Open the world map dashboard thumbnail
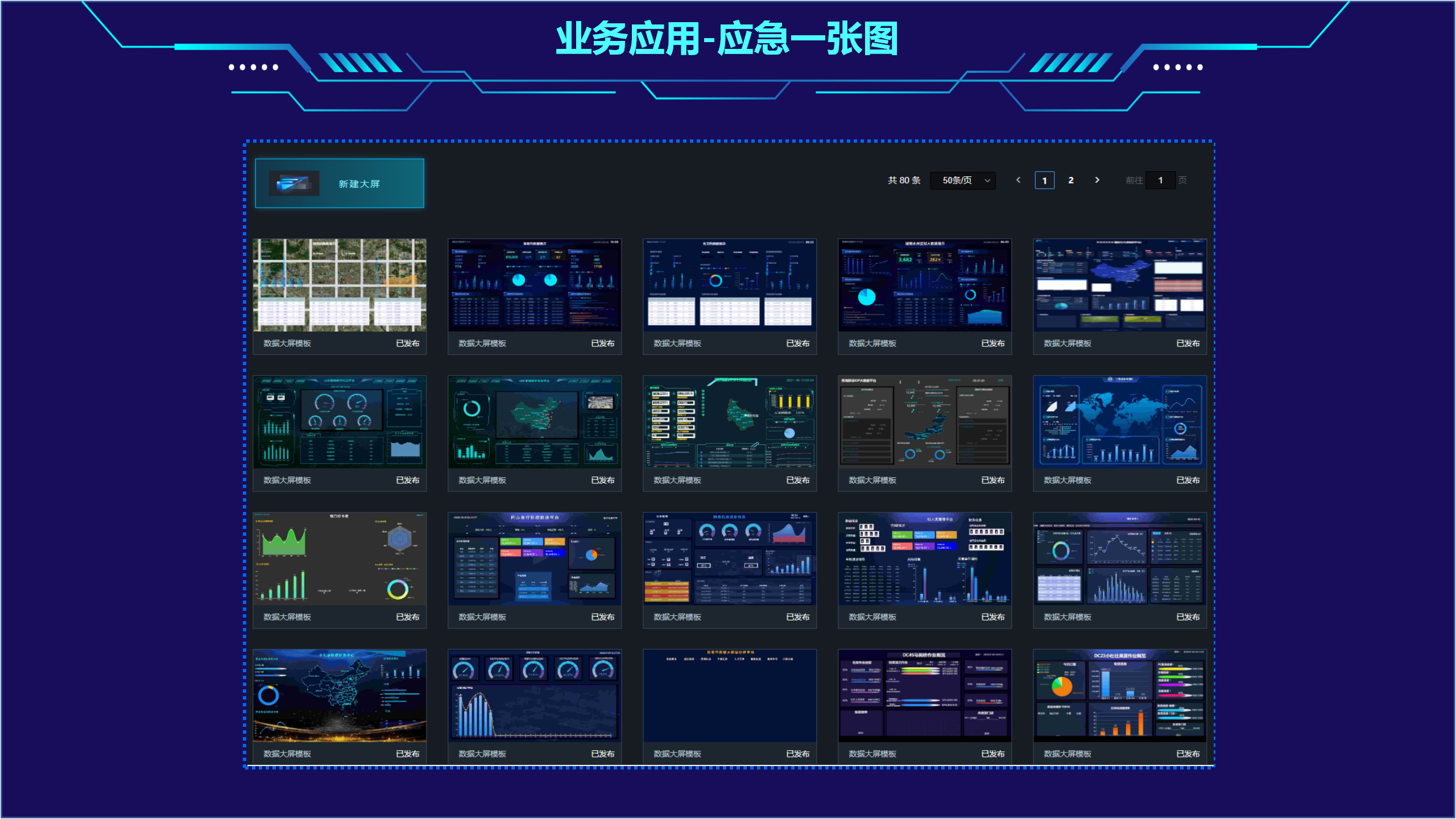 [x=1119, y=421]
